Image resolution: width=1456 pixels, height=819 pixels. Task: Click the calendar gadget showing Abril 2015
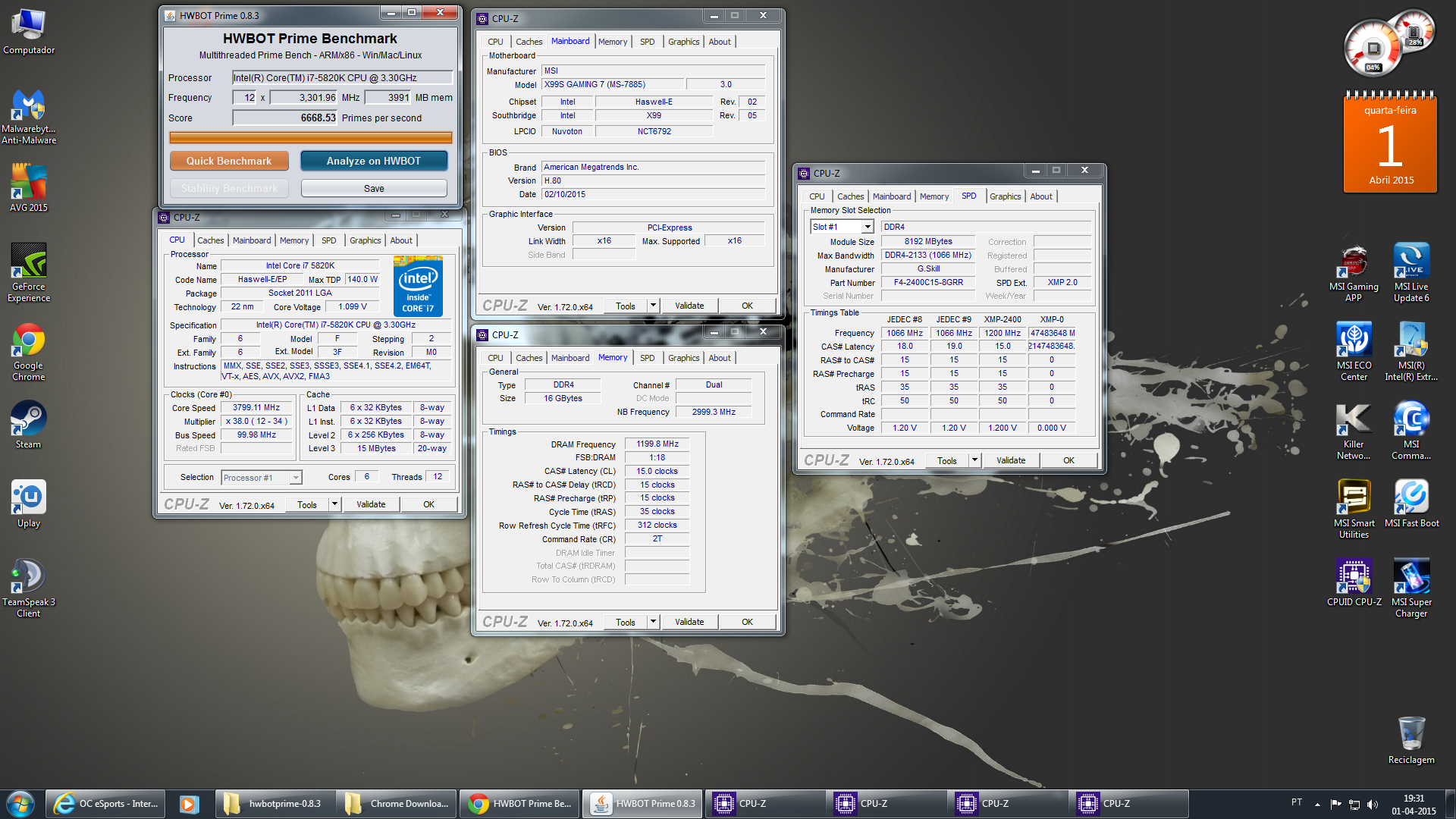coord(1390,143)
